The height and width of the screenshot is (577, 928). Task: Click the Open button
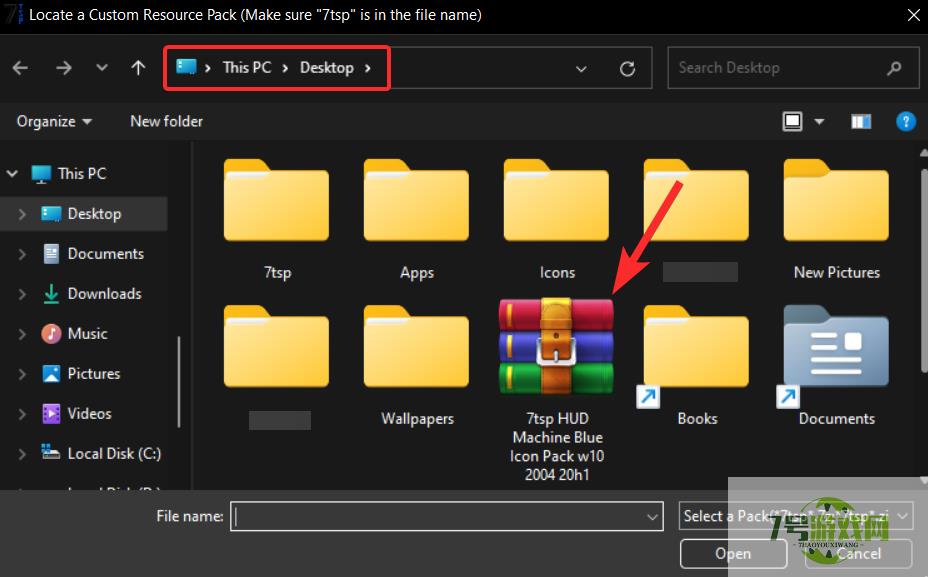tap(733, 553)
